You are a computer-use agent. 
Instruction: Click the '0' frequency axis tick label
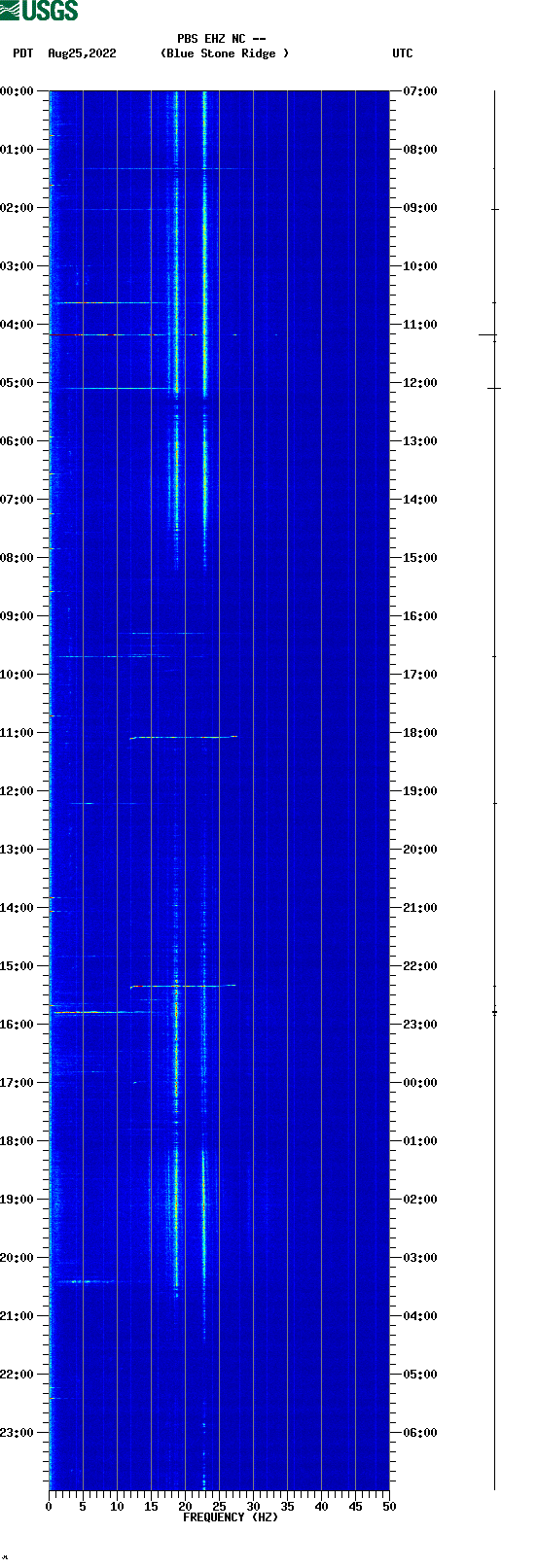click(49, 1507)
